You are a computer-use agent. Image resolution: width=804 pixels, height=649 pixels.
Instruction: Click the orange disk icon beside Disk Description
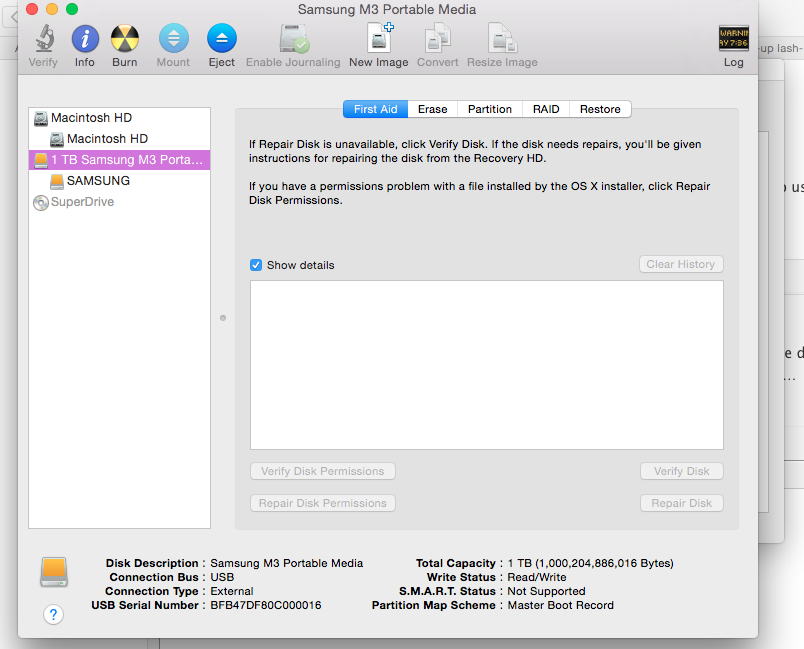[54, 572]
